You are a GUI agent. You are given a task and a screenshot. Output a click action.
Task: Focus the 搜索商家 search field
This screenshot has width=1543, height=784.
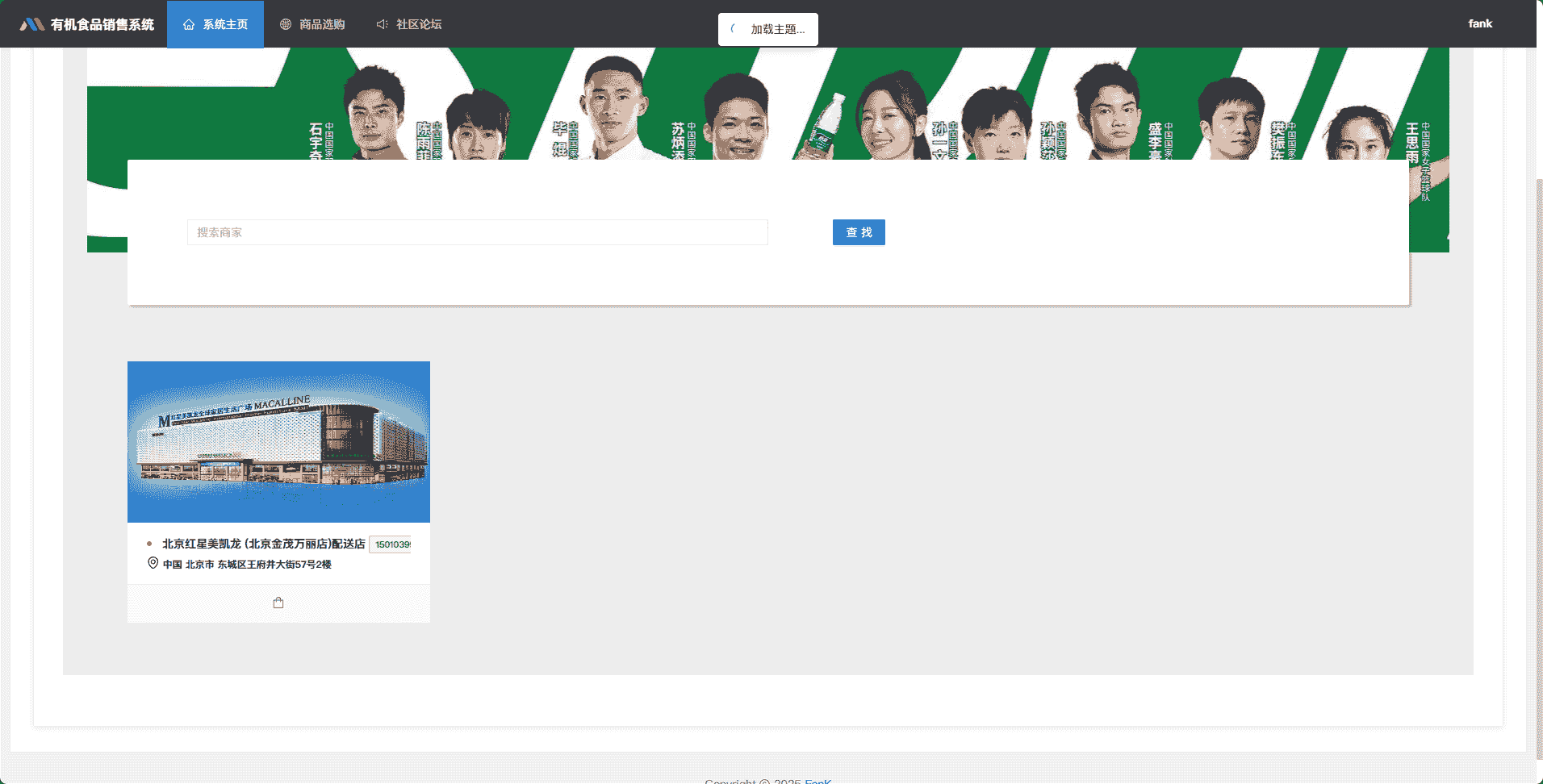(478, 232)
